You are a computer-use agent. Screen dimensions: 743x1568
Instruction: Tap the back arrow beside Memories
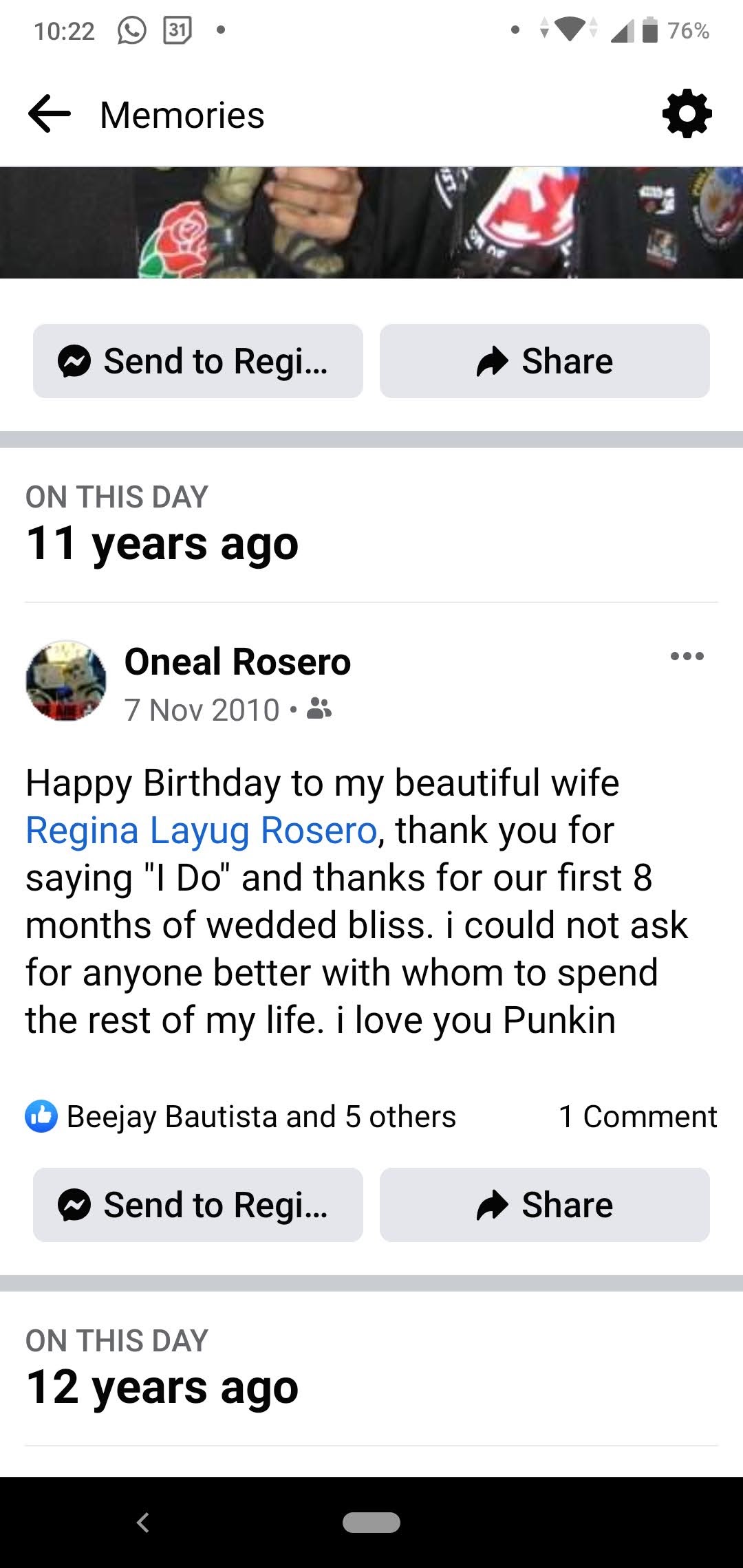coord(50,114)
